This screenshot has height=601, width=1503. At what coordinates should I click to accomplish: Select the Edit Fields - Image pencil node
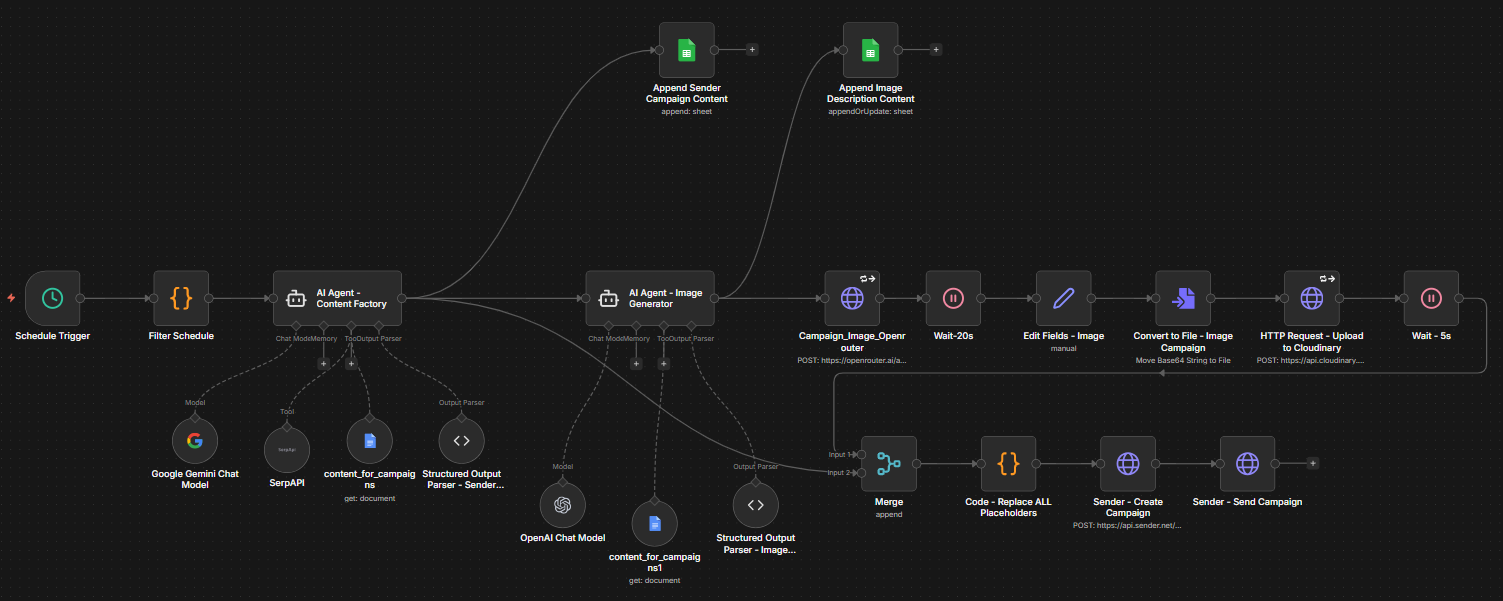click(x=1064, y=298)
